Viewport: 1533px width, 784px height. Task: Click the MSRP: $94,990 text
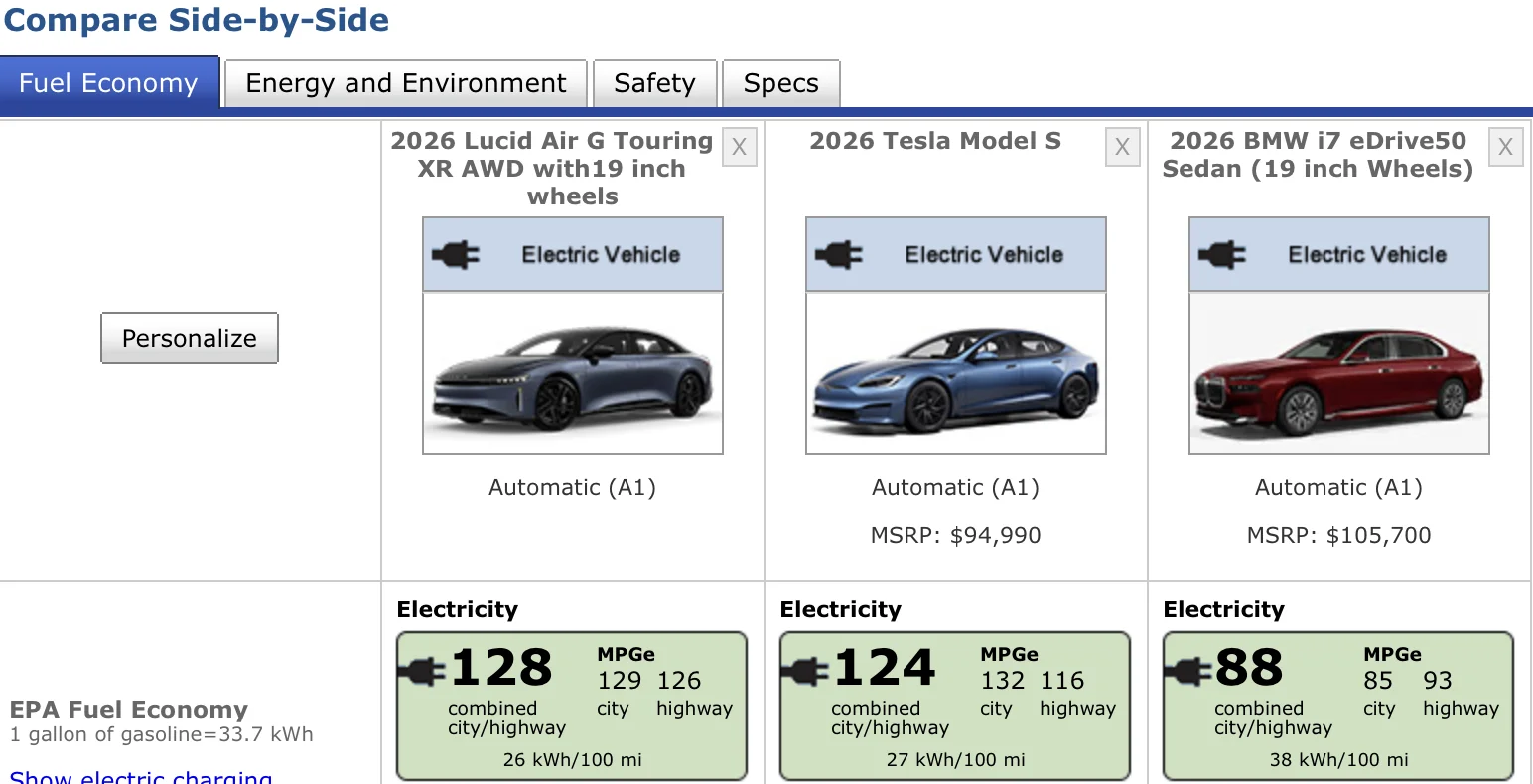[x=956, y=536]
